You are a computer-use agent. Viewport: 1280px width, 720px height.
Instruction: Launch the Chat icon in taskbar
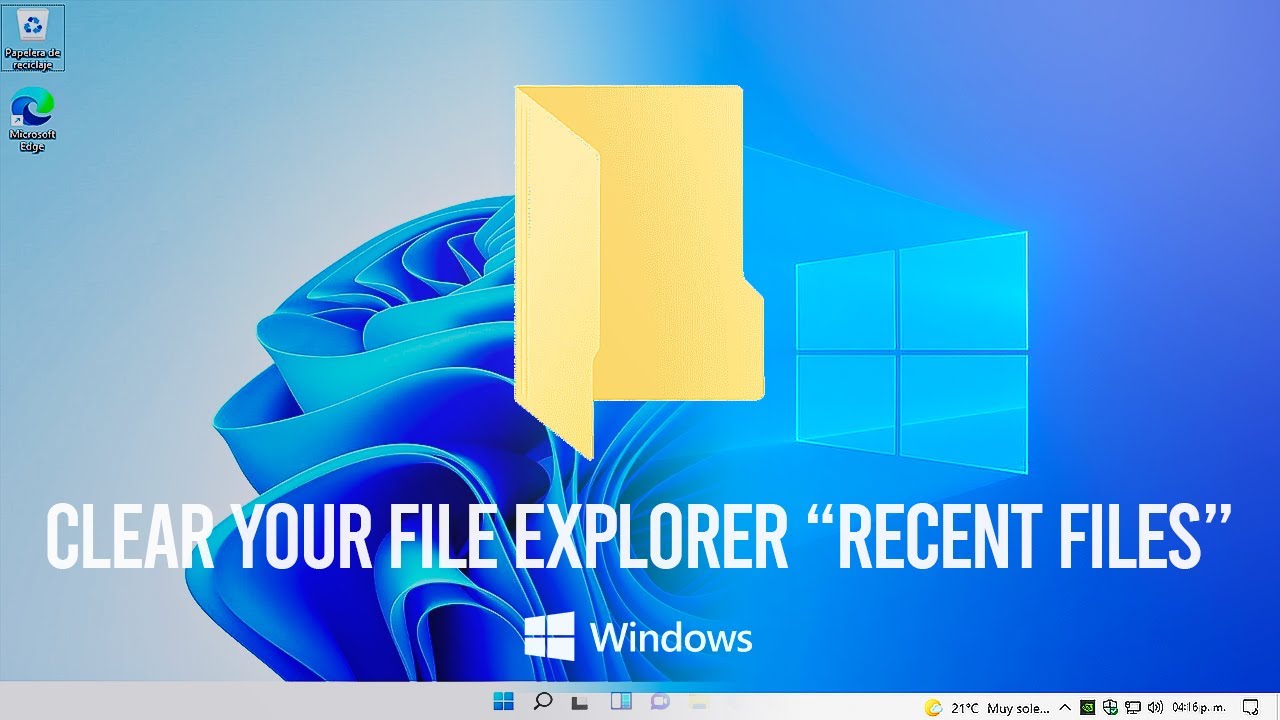tap(659, 702)
